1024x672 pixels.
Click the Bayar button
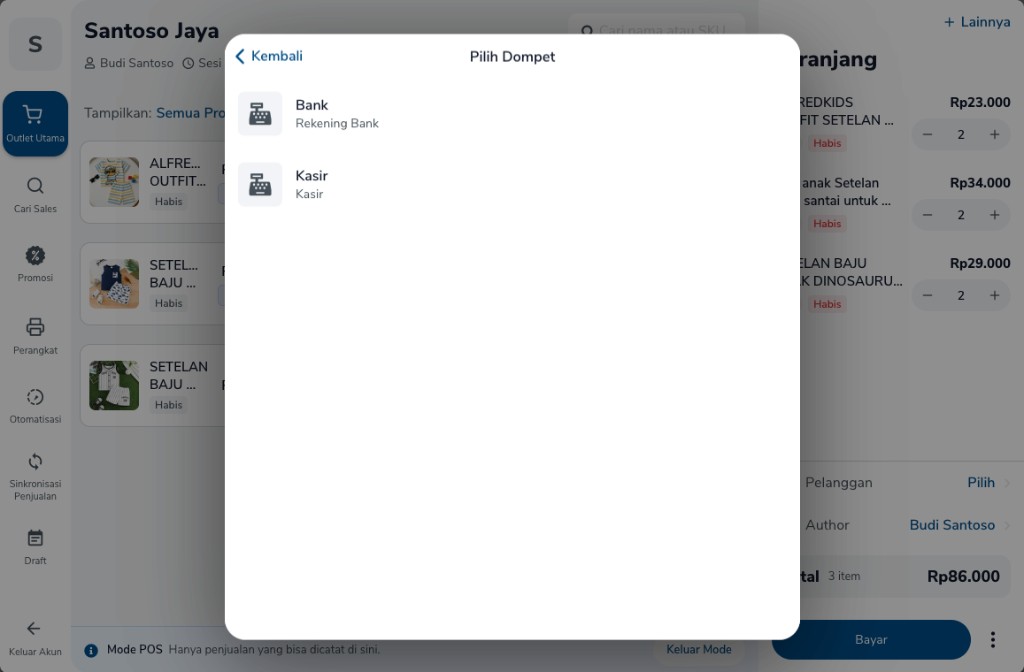point(871,640)
